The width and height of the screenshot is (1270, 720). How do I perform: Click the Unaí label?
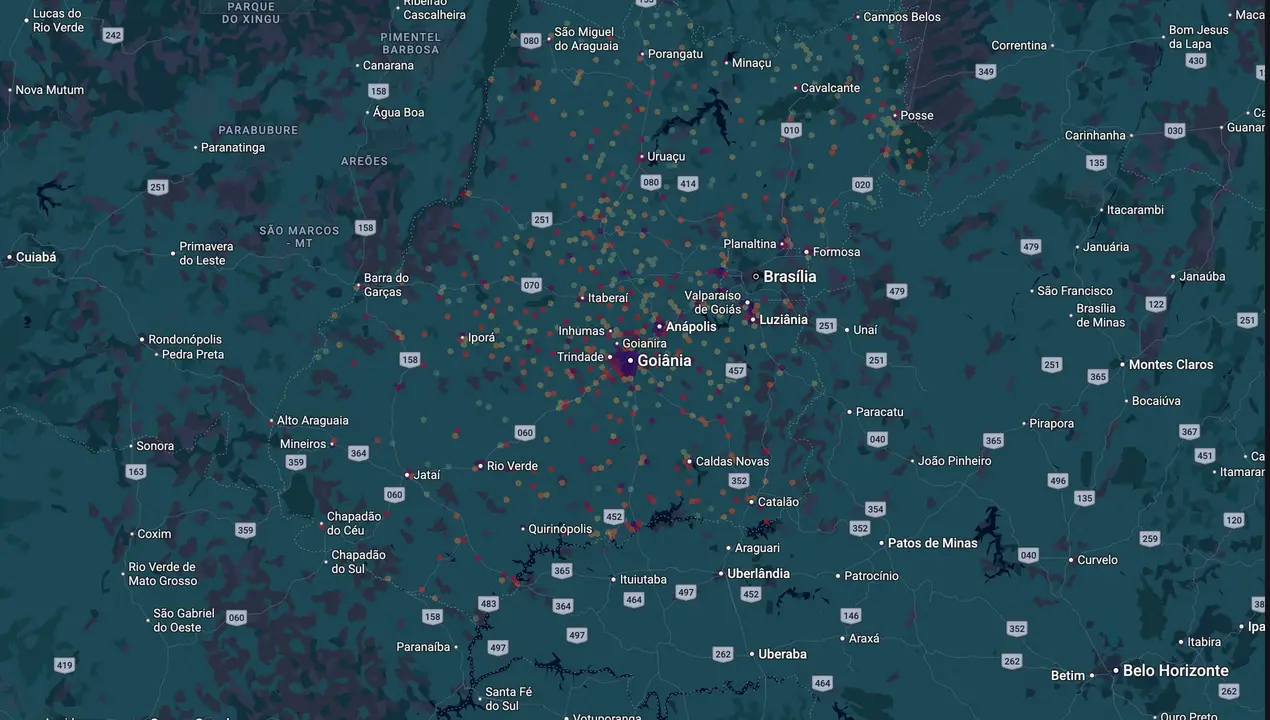[x=865, y=330]
